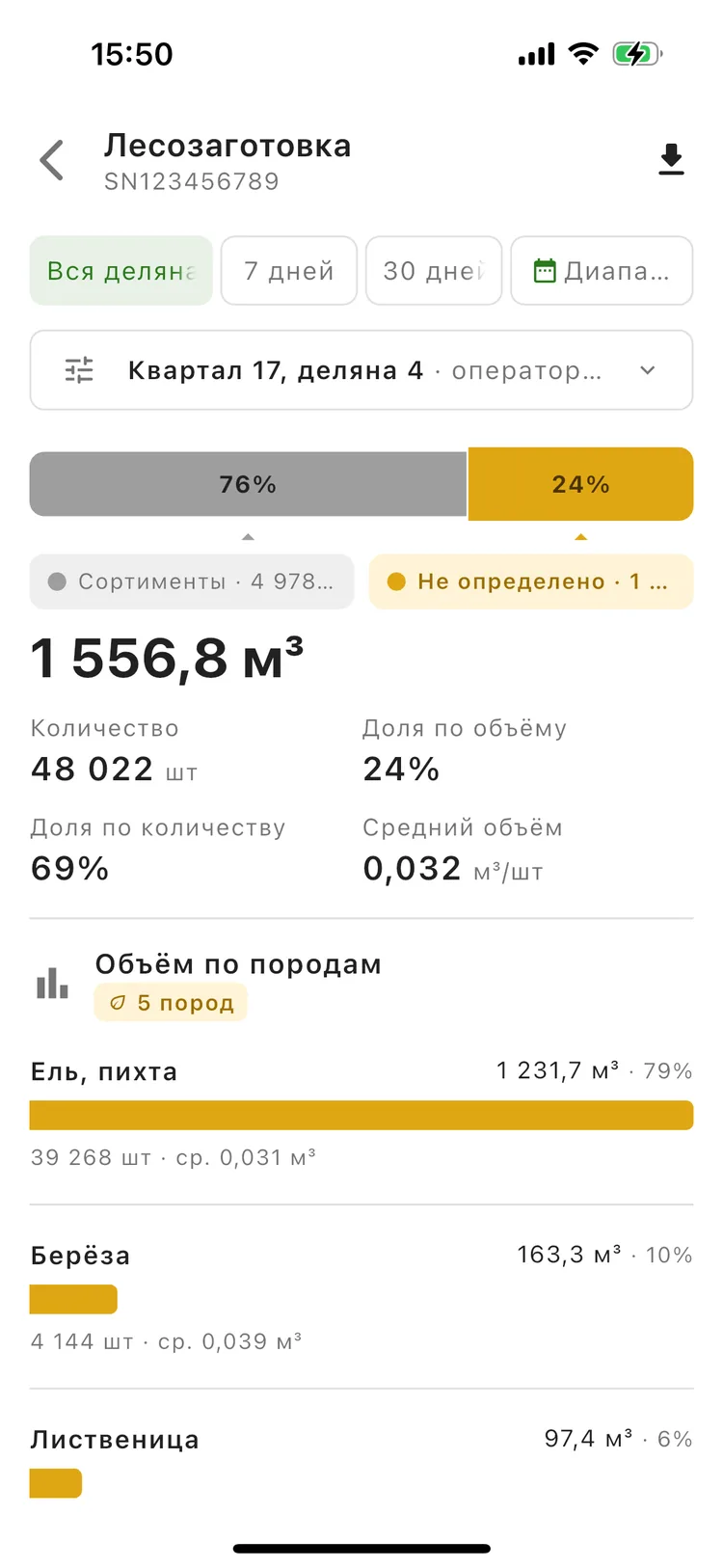Tap the 5 пород badge
723x1568 pixels.
click(171, 1003)
